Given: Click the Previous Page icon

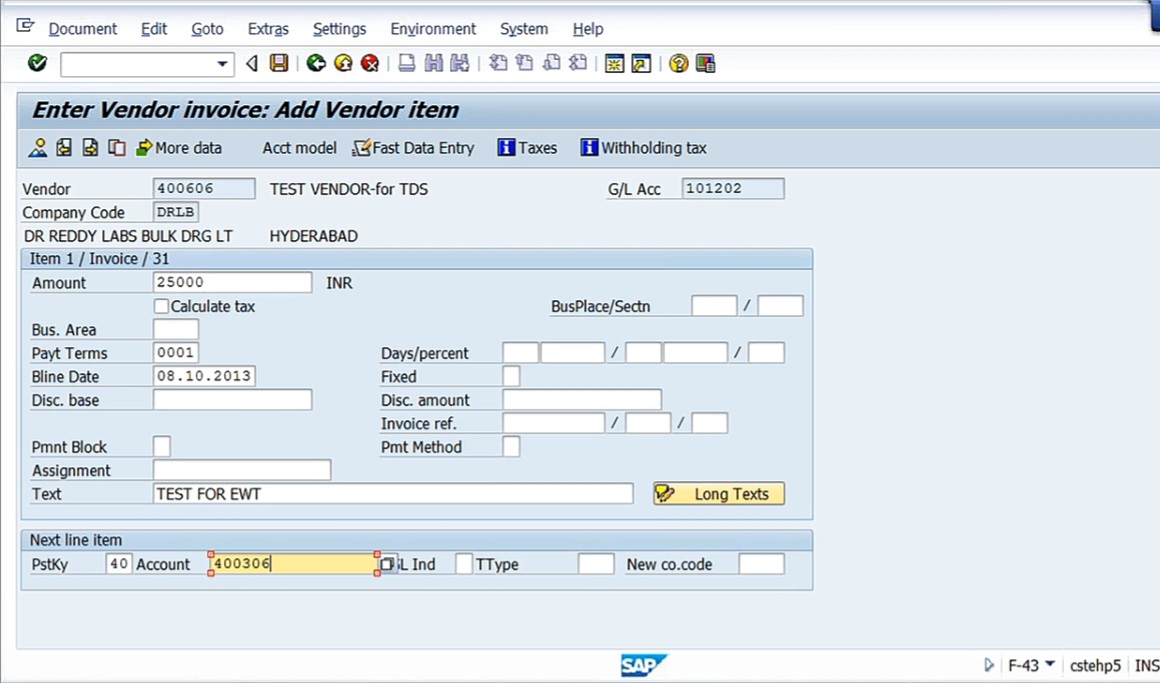Looking at the screenshot, I should (x=525, y=63).
